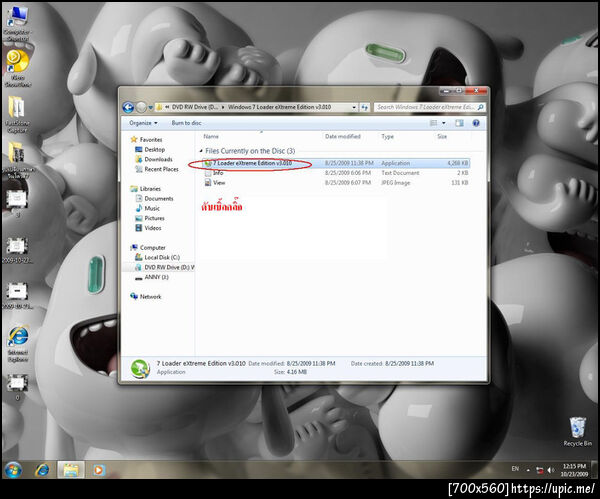The image size is (600, 499).
Task: Open Libraries in the navigation pane
Action: point(150,189)
